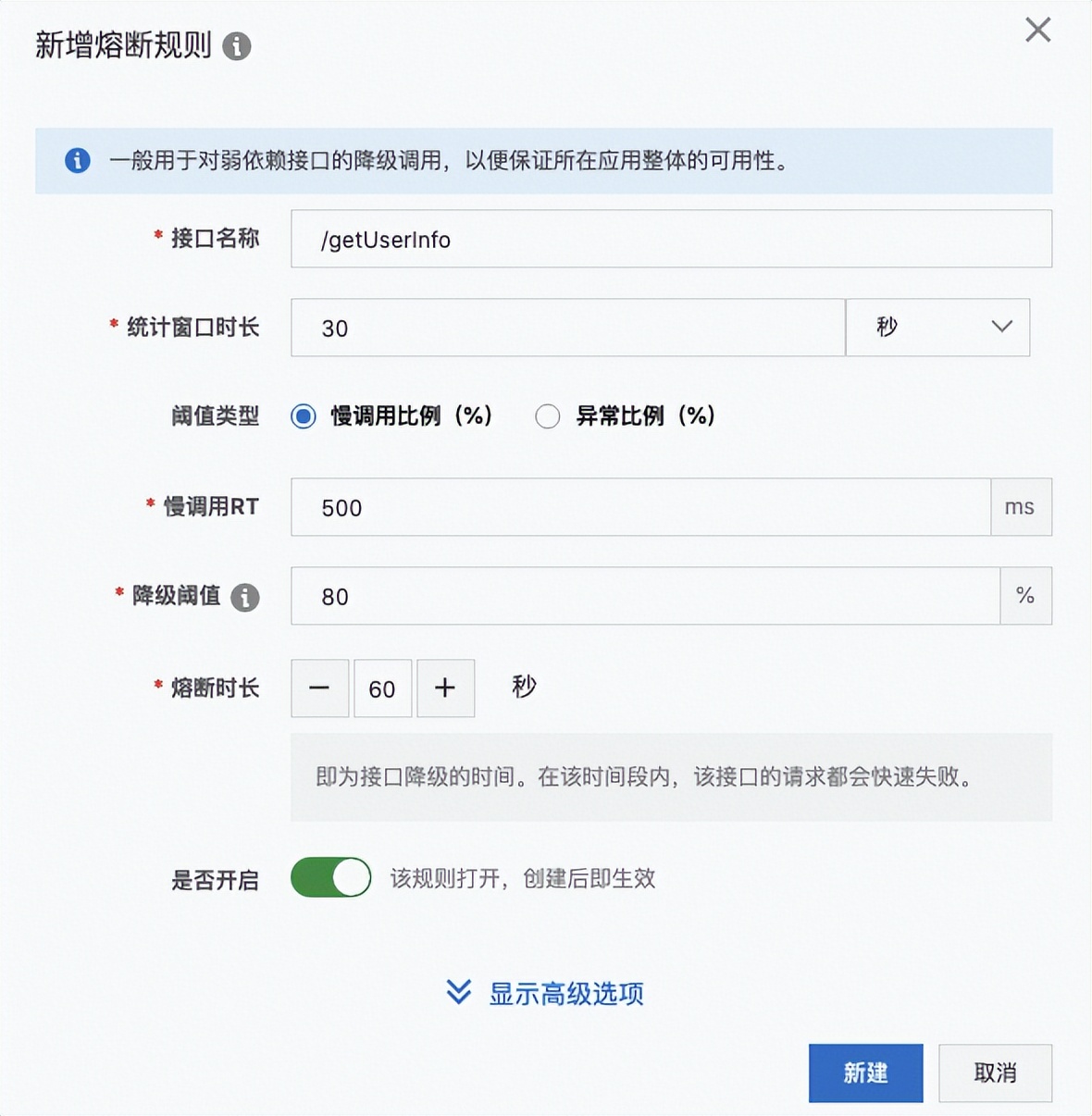The image size is (1092, 1116).
Task: Disable the 是否开启 toggle switch
Action: click(x=330, y=877)
